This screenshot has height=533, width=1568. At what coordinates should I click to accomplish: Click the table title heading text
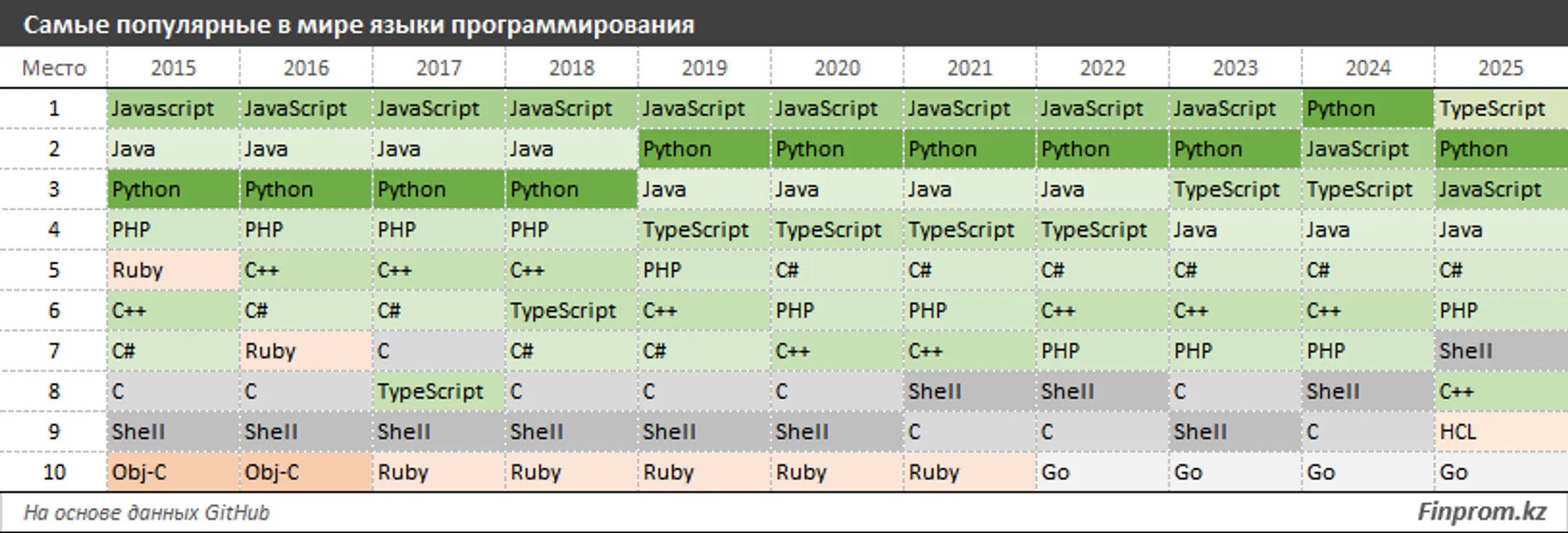pyautogui.click(x=359, y=25)
